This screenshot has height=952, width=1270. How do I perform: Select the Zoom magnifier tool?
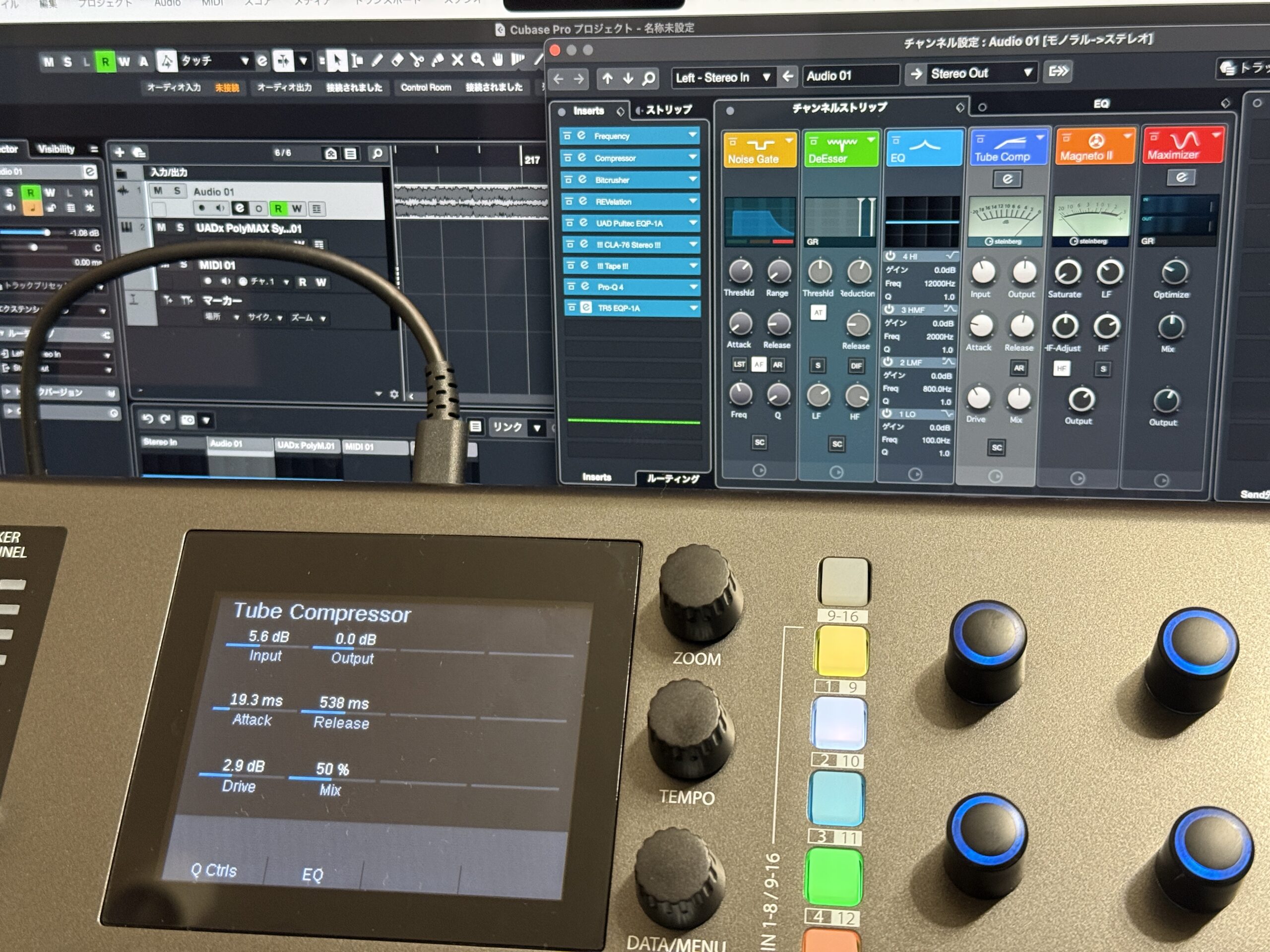tap(478, 59)
